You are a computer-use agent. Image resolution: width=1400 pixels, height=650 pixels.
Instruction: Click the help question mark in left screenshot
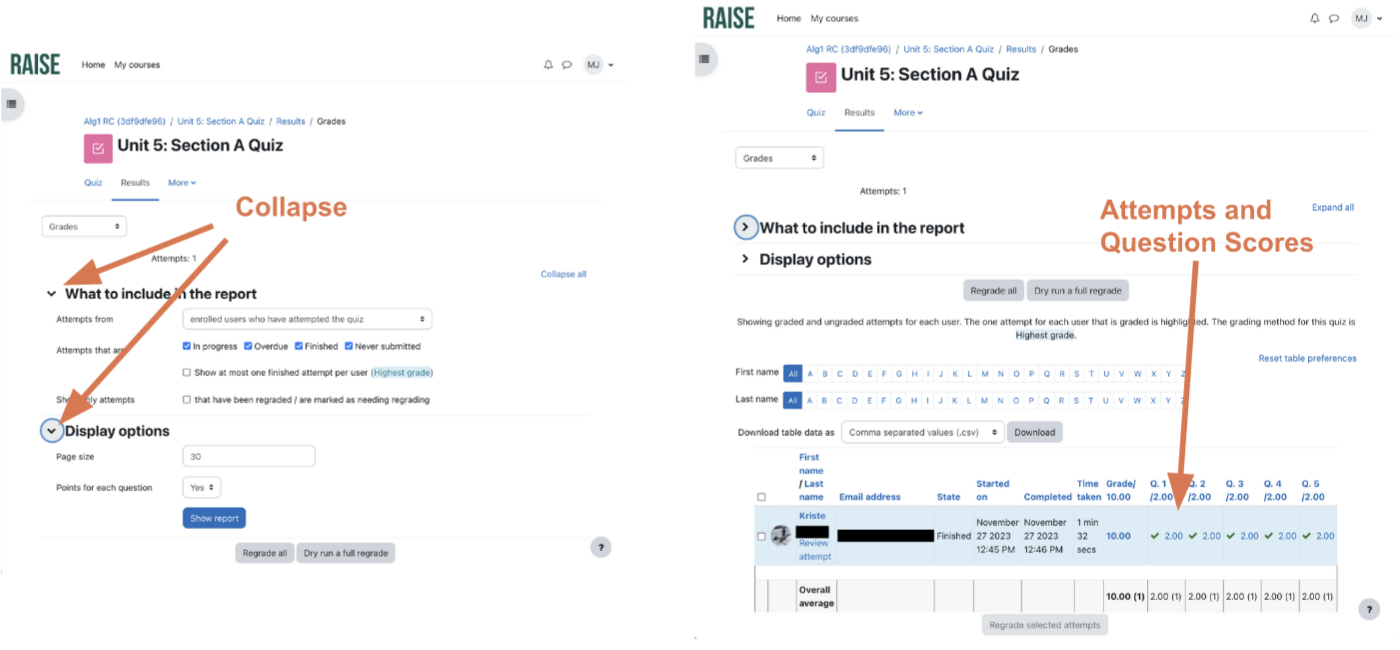[600, 547]
